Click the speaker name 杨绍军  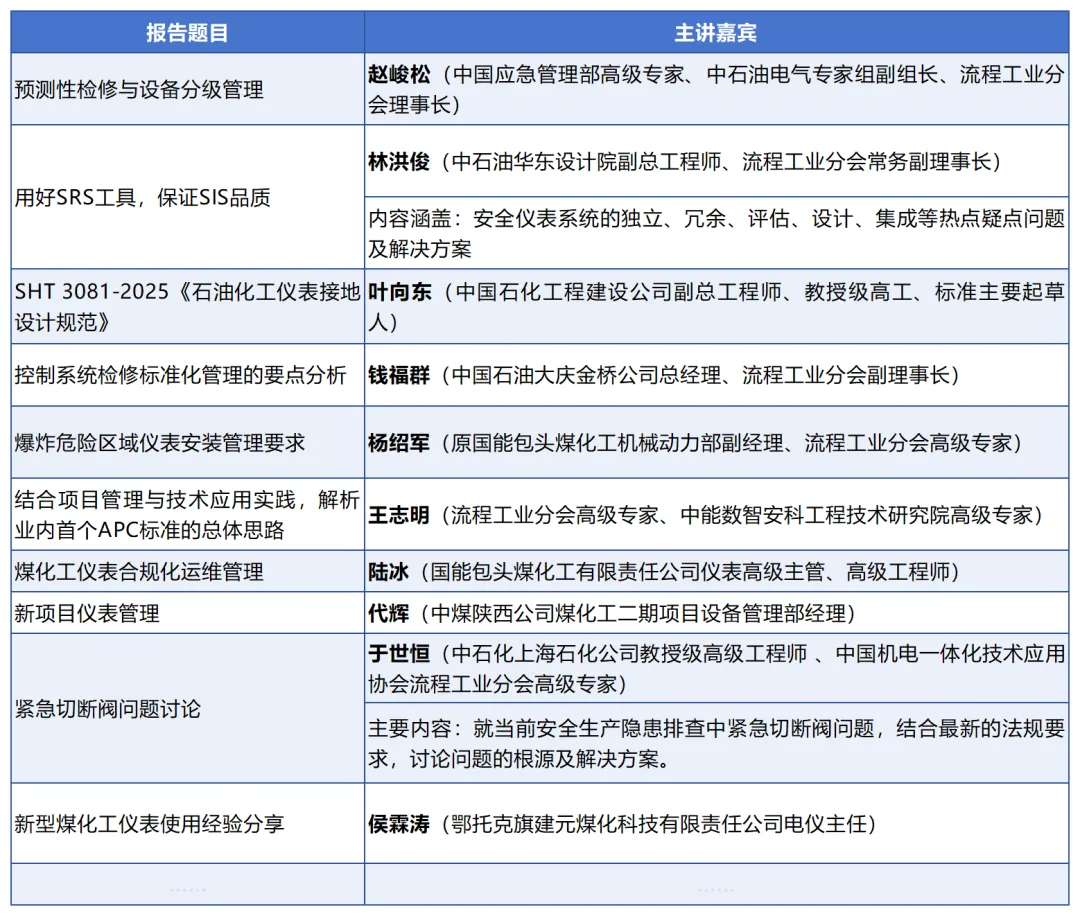[x=399, y=443]
